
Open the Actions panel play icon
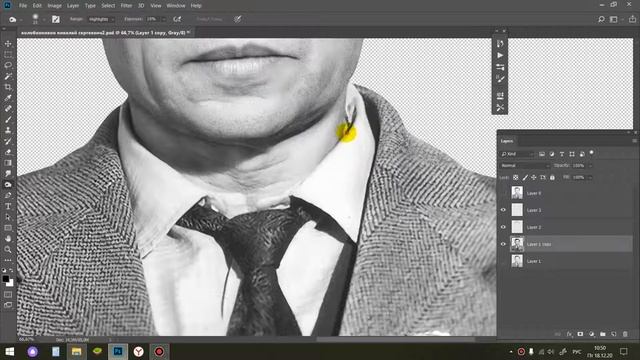click(x=500, y=56)
